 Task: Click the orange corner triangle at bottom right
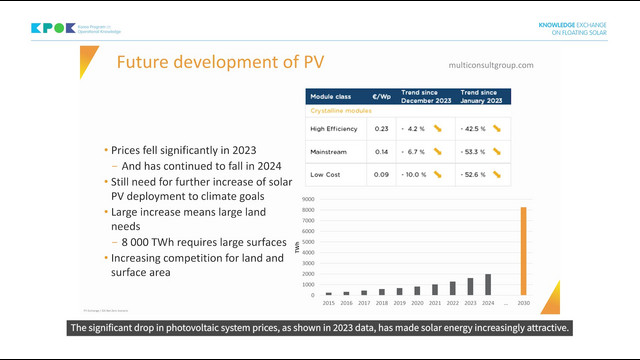tap(552, 299)
